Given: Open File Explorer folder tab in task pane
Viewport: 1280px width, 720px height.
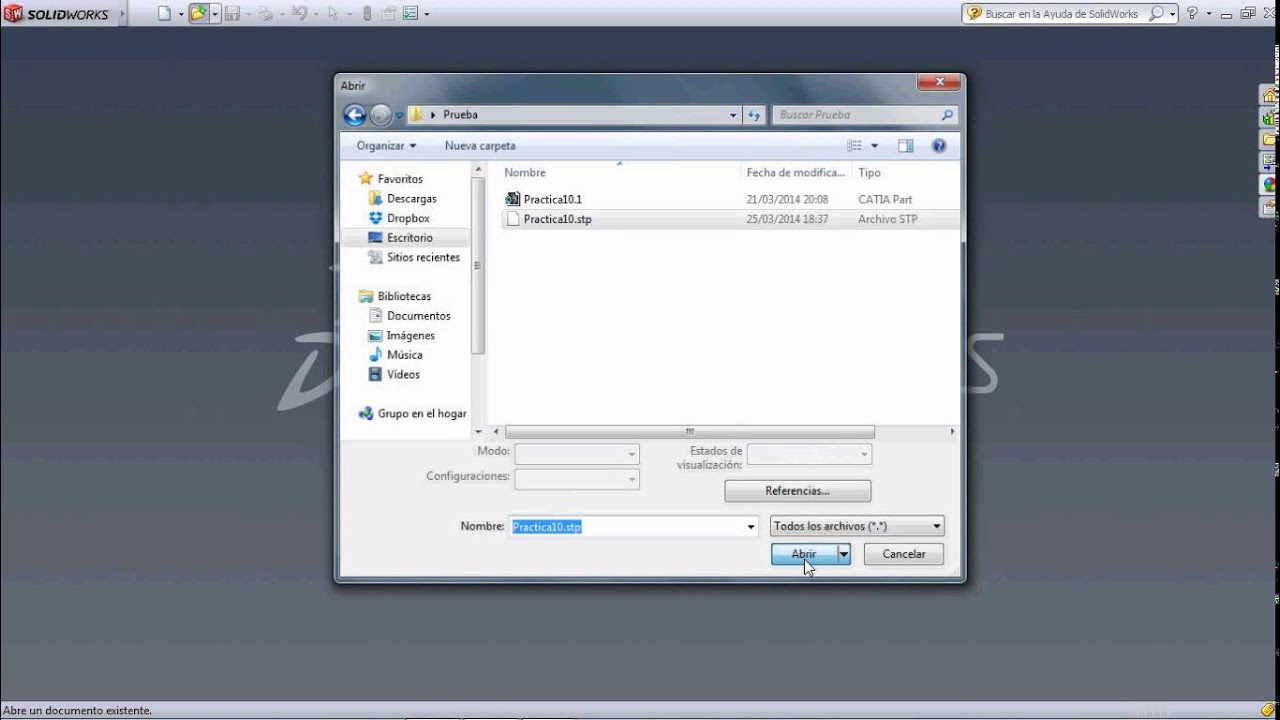Looking at the screenshot, I should (1270, 140).
